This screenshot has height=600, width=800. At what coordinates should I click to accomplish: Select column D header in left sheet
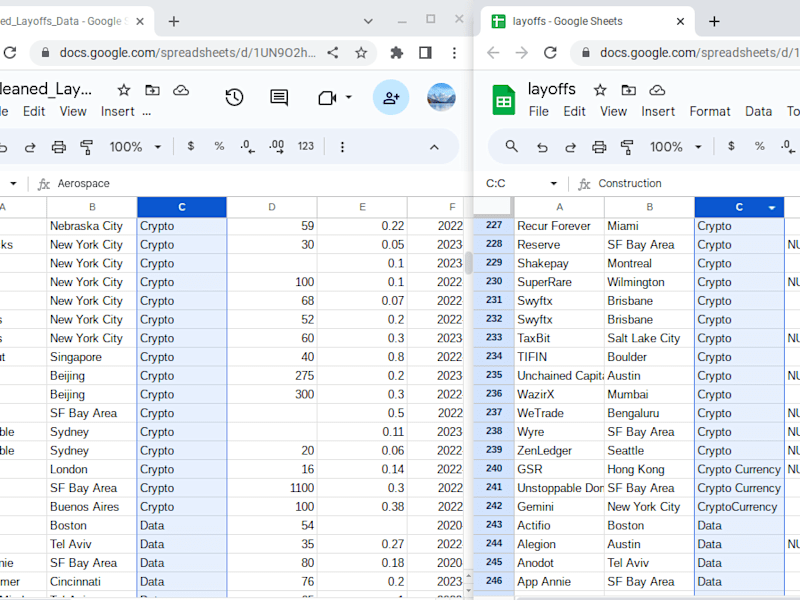point(271,207)
